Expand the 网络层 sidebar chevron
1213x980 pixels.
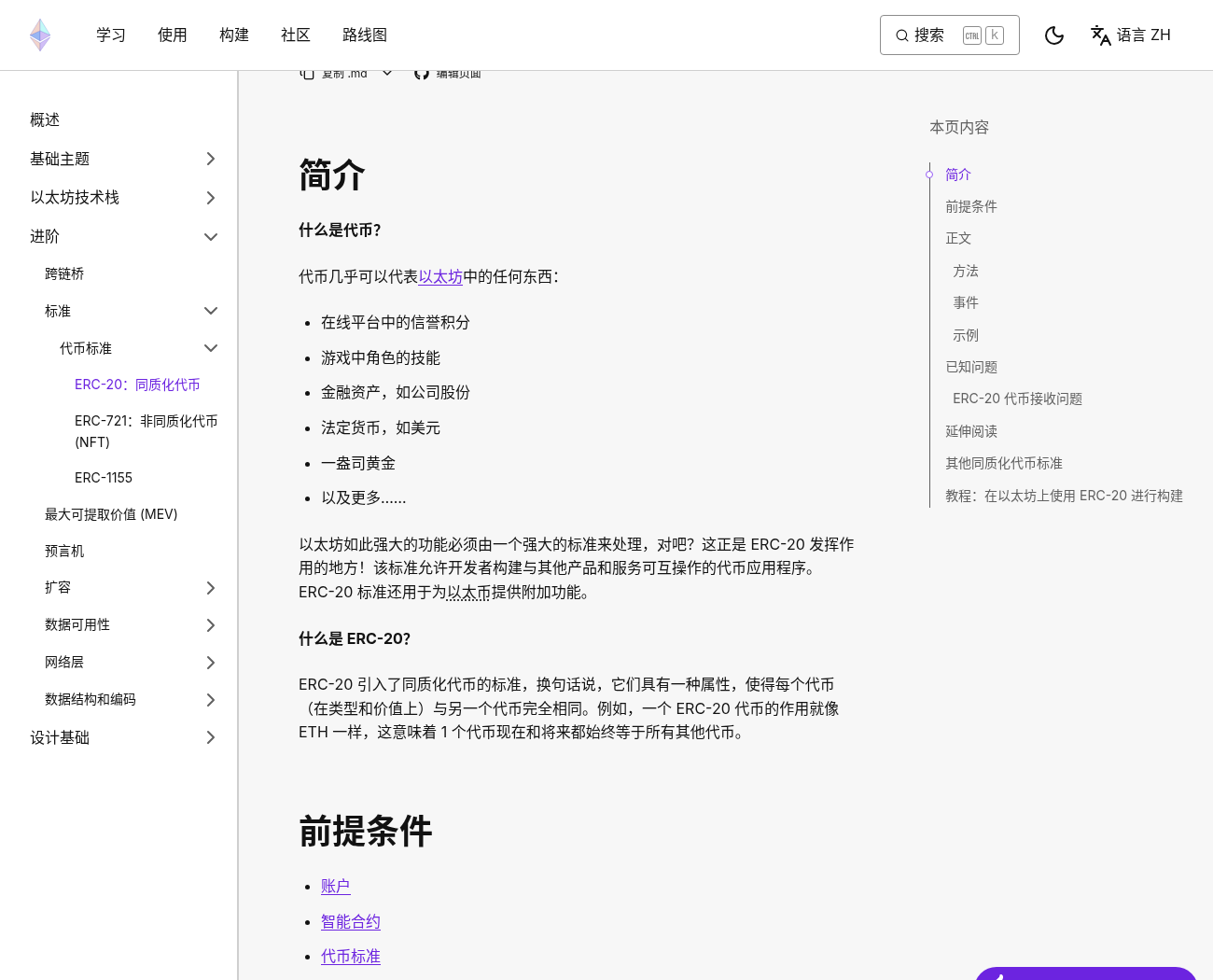coord(211,663)
